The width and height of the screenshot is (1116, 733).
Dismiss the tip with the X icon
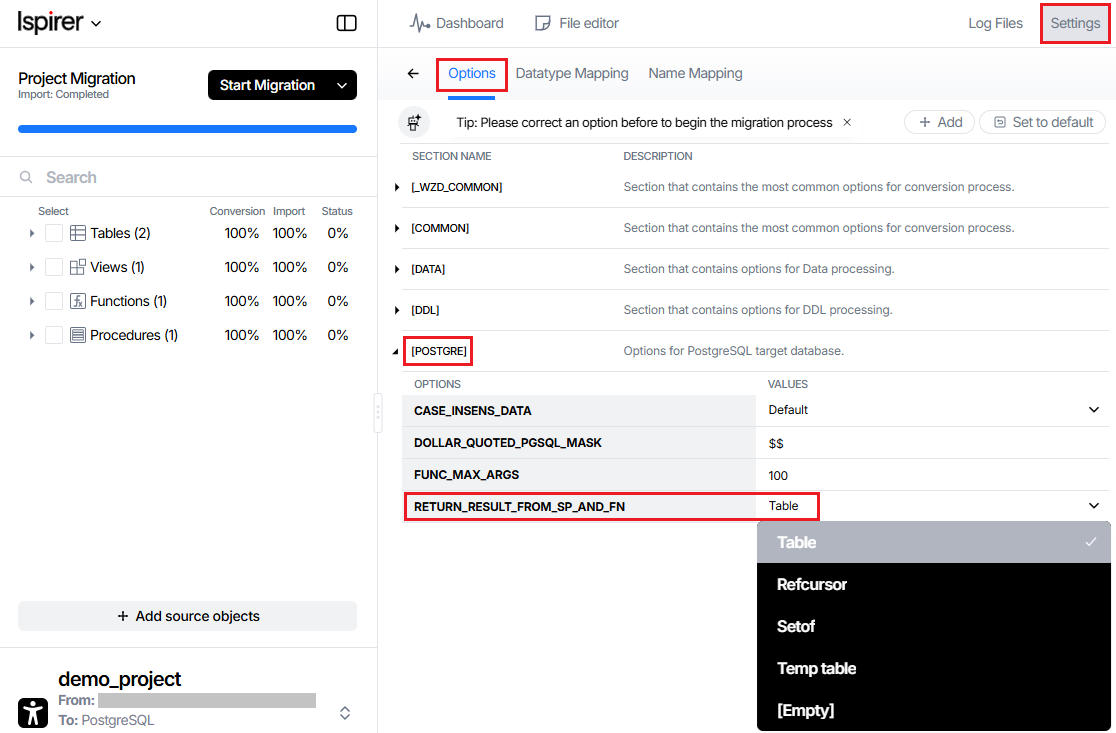coord(847,122)
